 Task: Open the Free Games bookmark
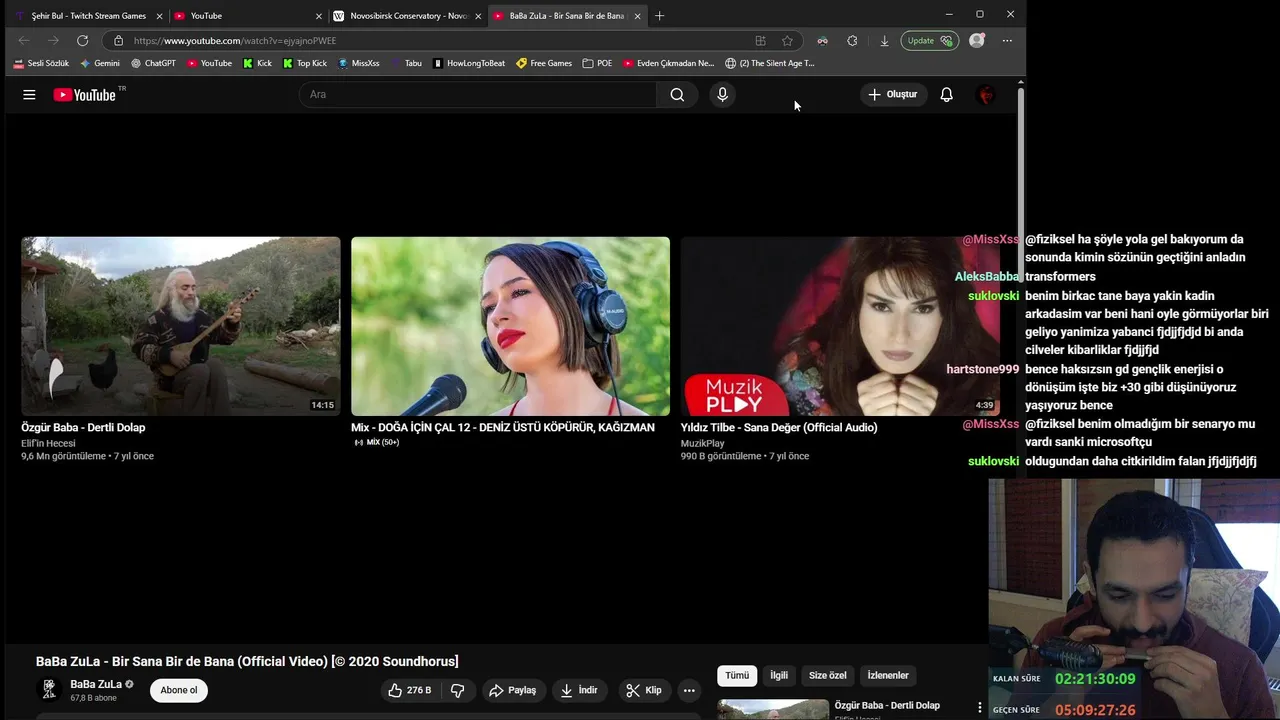point(544,63)
